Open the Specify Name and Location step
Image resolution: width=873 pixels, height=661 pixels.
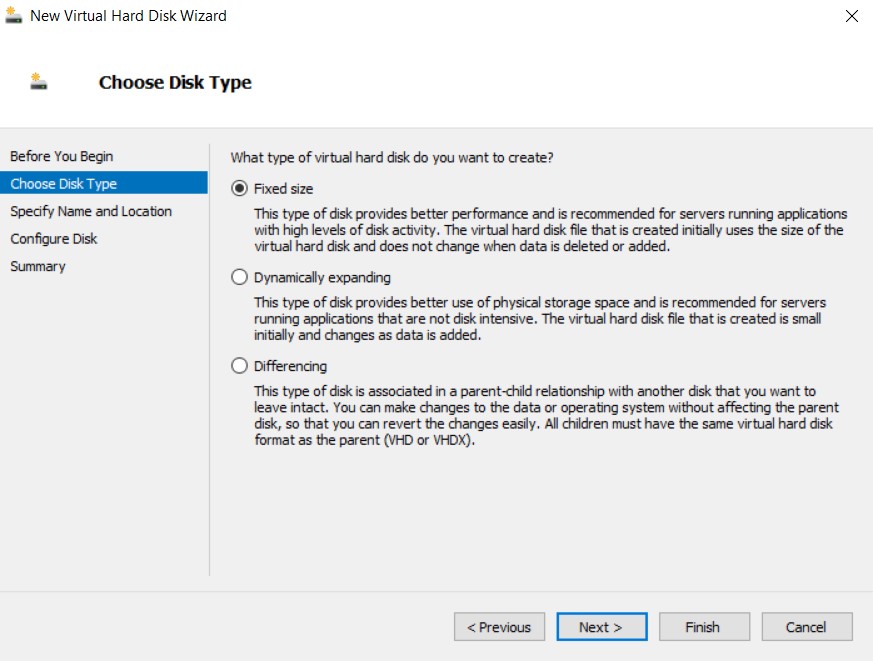point(91,211)
